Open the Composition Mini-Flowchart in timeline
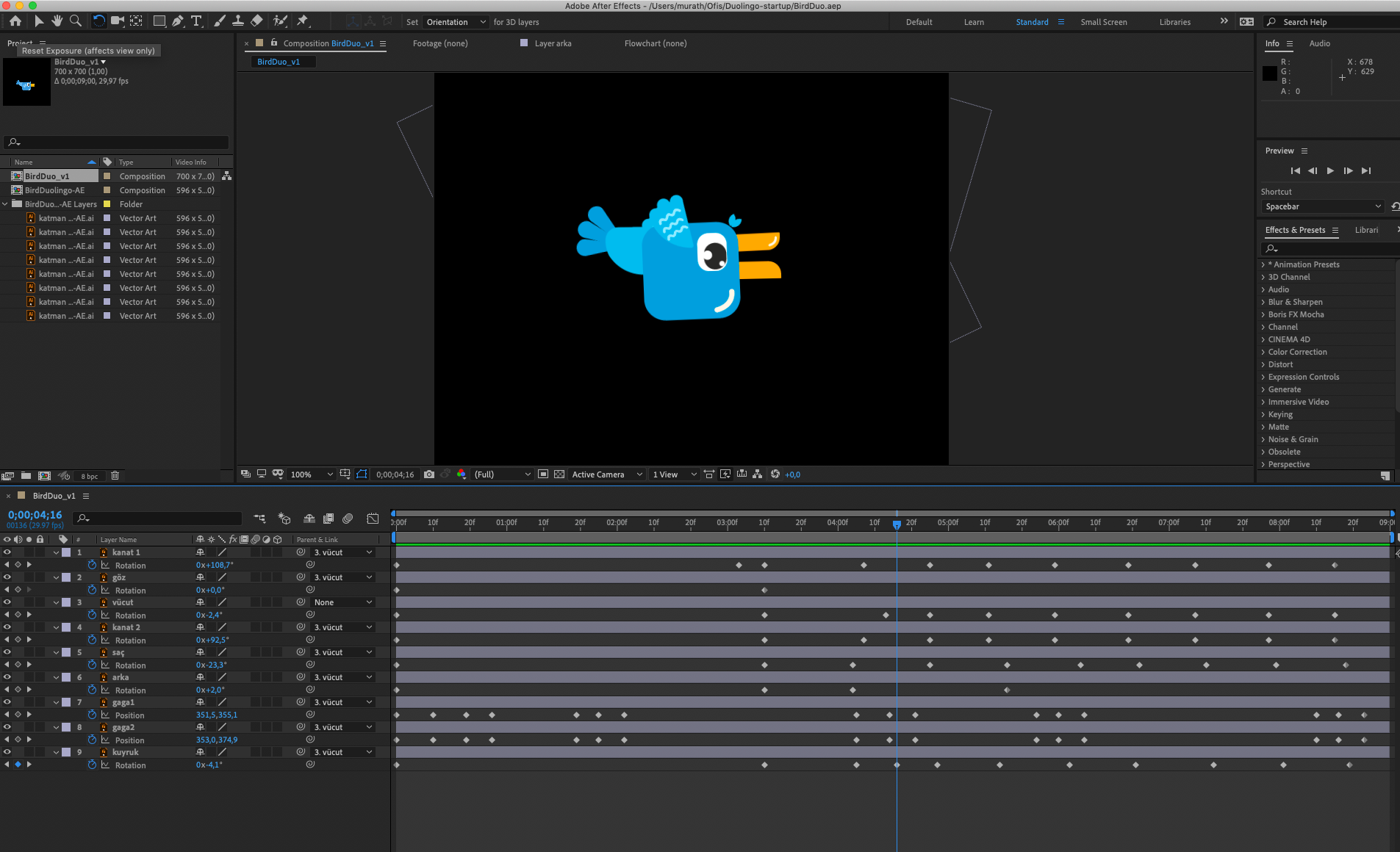The image size is (1400, 852). pyautogui.click(x=259, y=519)
